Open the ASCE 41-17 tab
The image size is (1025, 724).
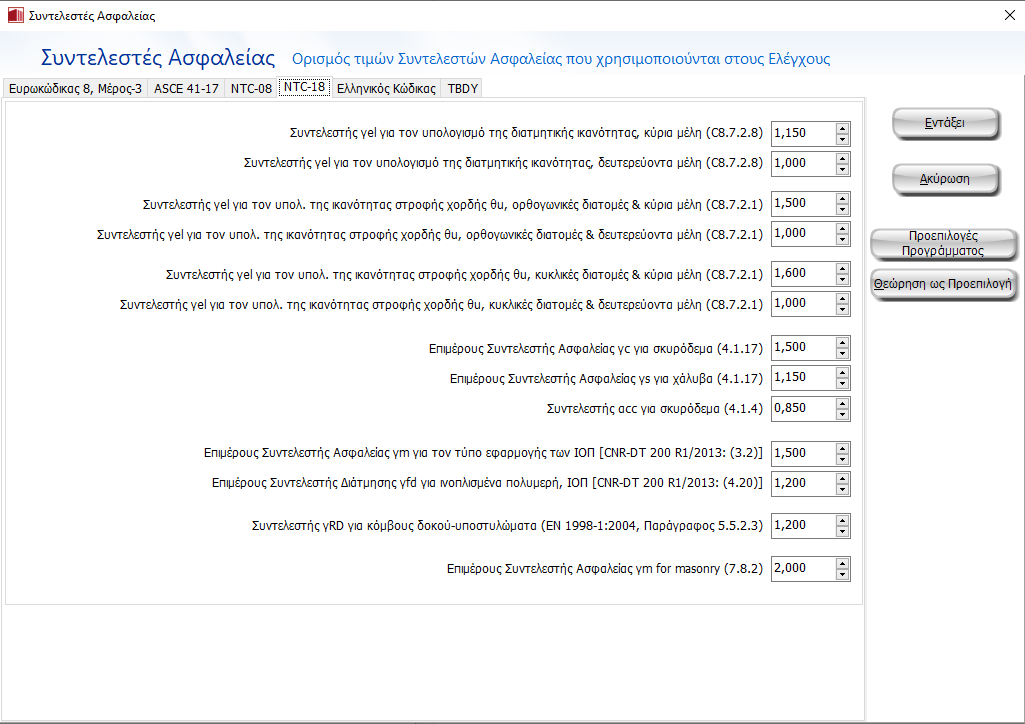[186, 88]
